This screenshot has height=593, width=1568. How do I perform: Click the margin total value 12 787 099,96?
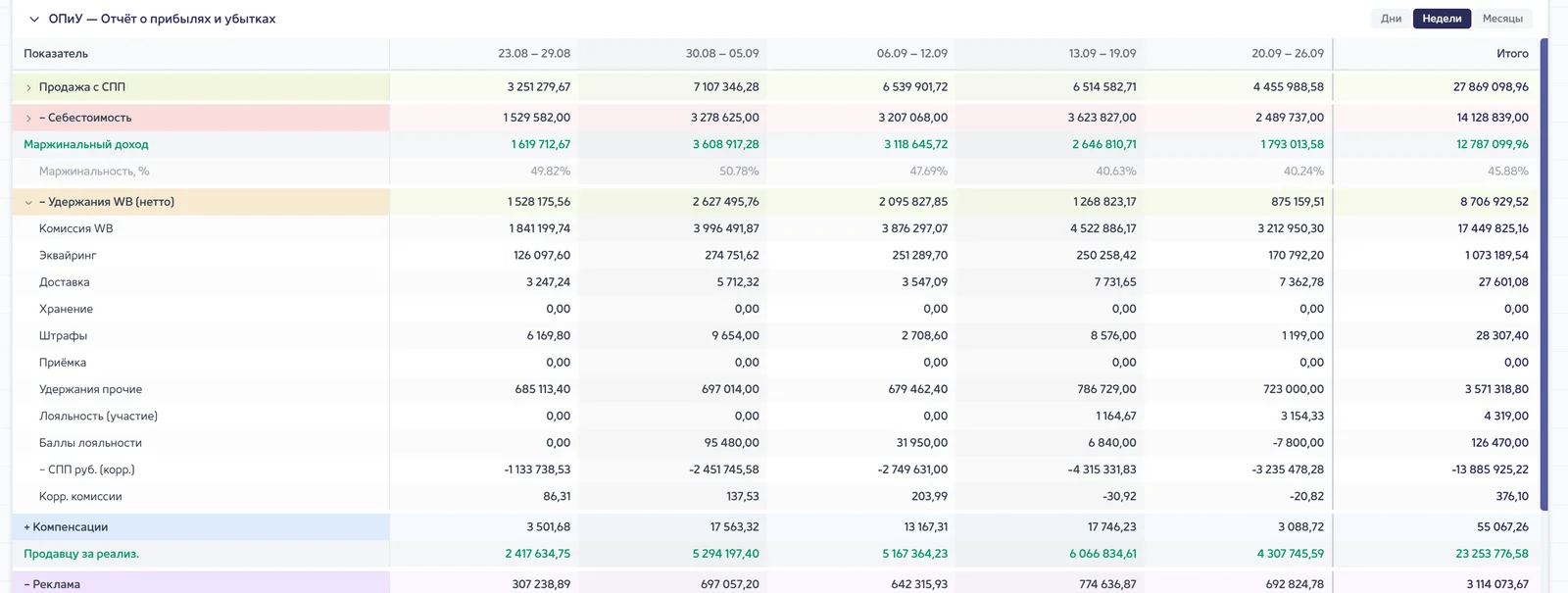point(1493,144)
